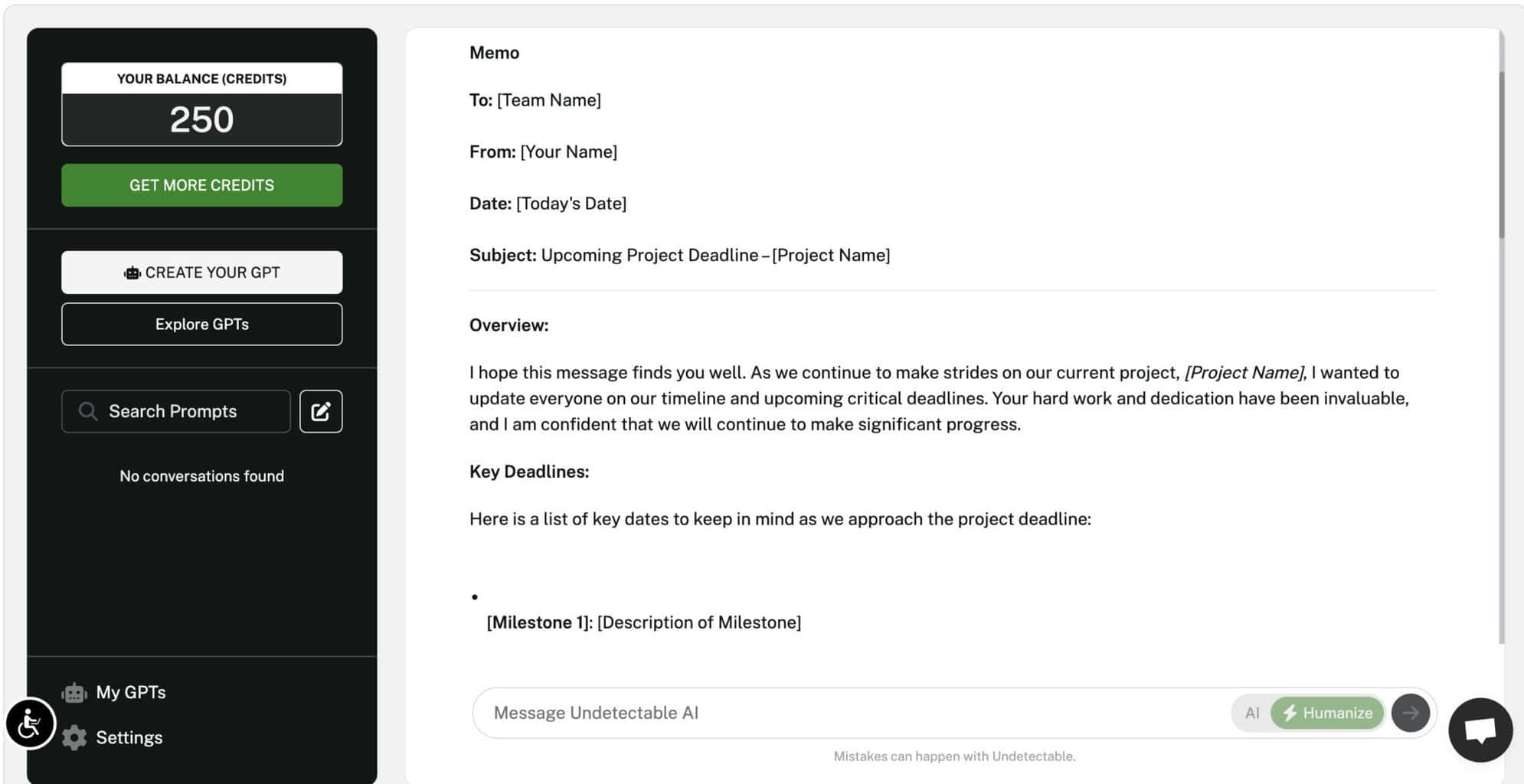The height and width of the screenshot is (784, 1524).
Task: Click the Explore GPTs button
Action: click(x=201, y=325)
